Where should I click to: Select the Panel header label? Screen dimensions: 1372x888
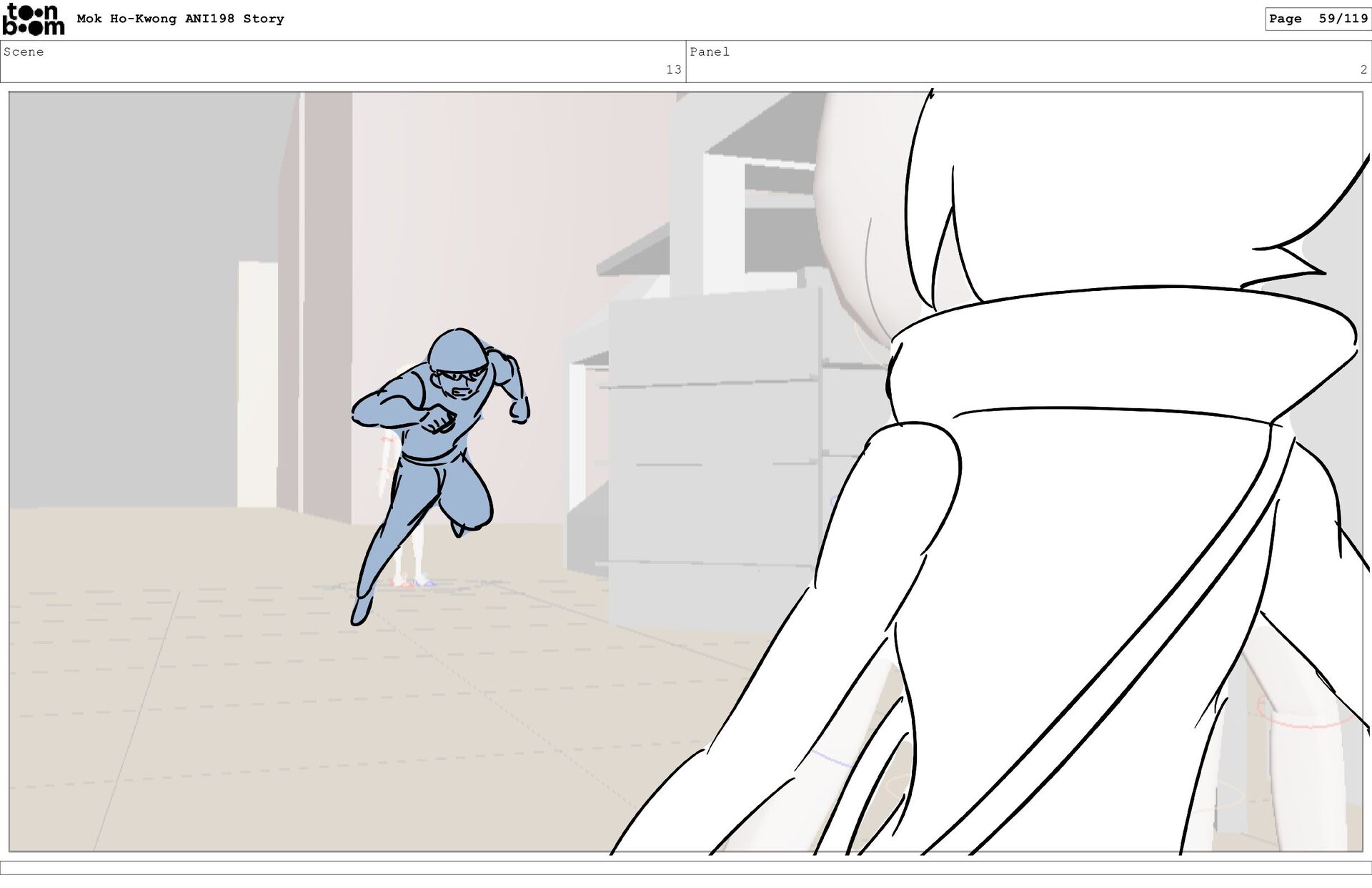coord(709,52)
